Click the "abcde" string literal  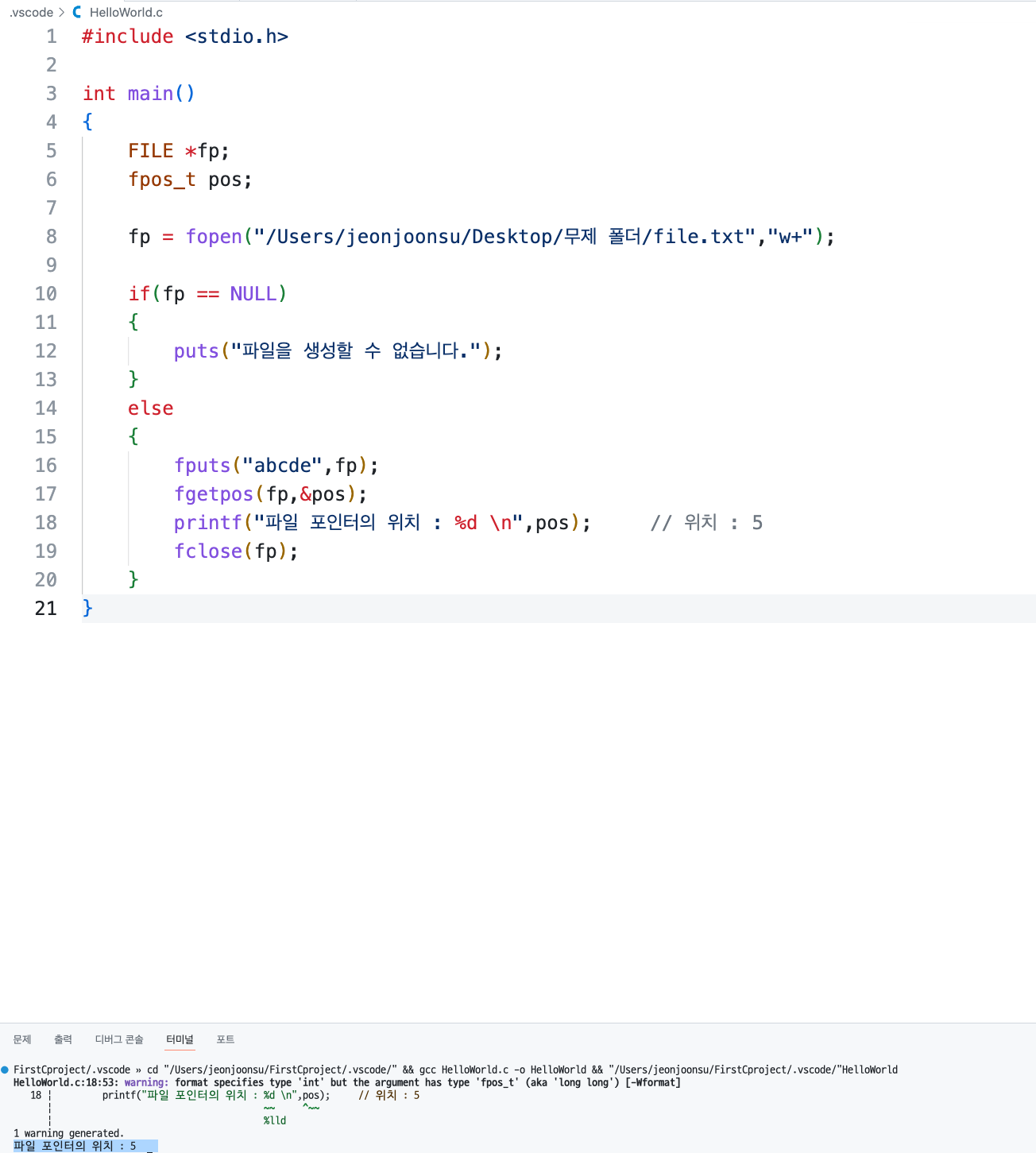point(282,466)
